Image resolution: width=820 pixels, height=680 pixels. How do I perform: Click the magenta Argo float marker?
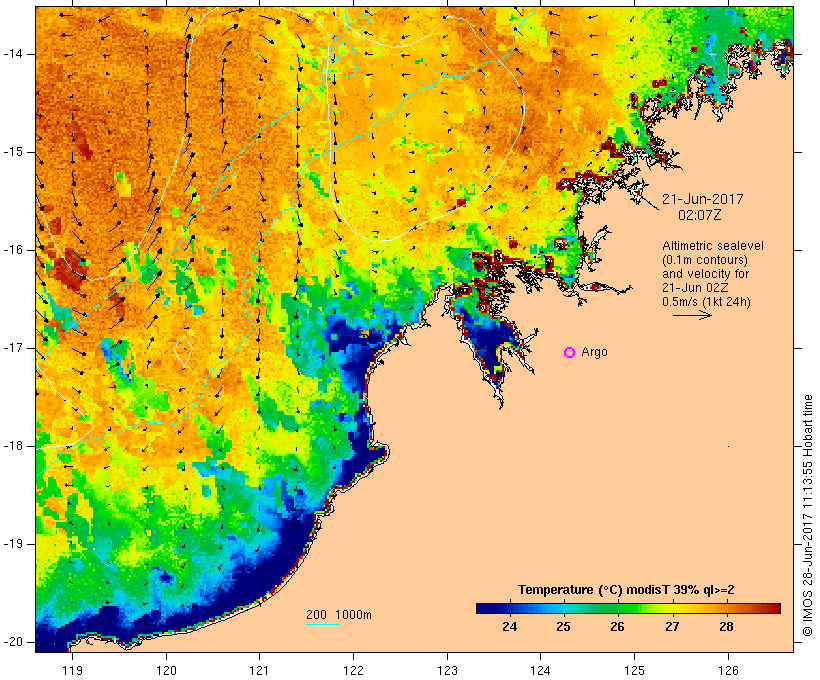coord(570,353)
